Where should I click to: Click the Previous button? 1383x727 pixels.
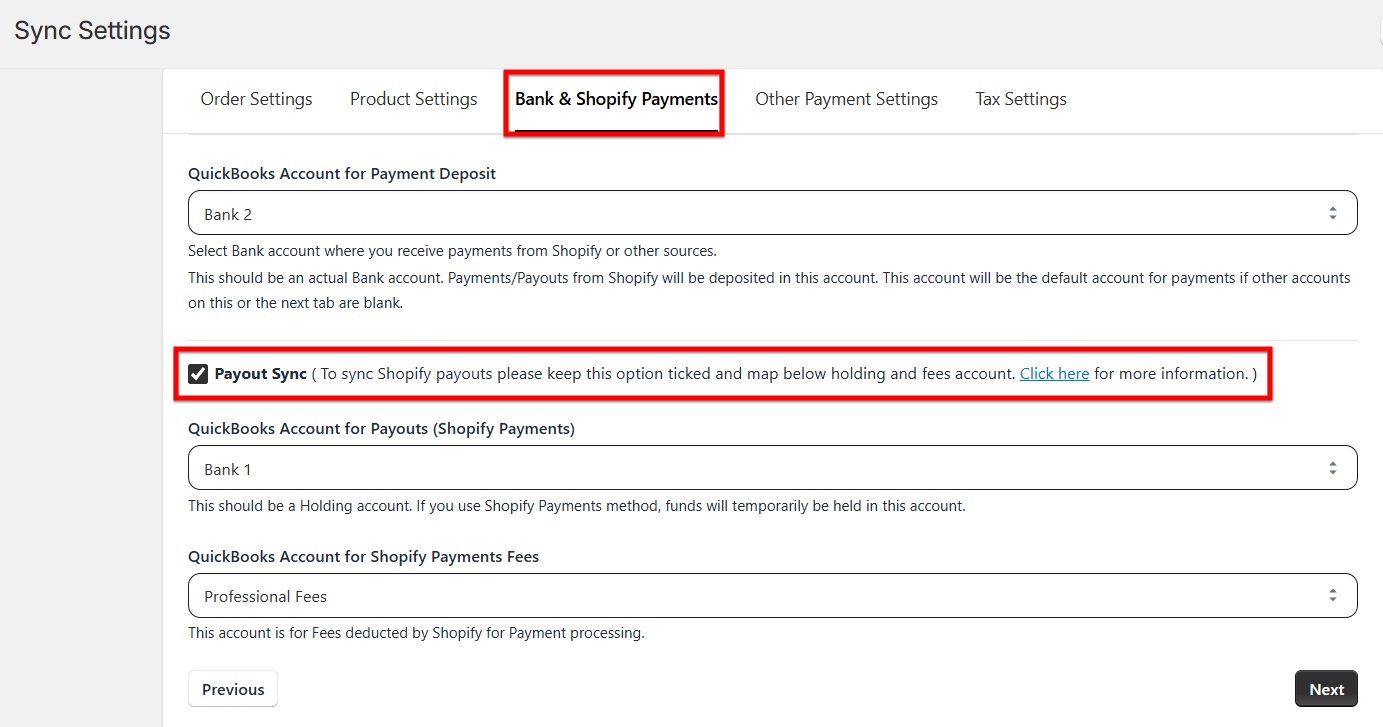point(233,689)
